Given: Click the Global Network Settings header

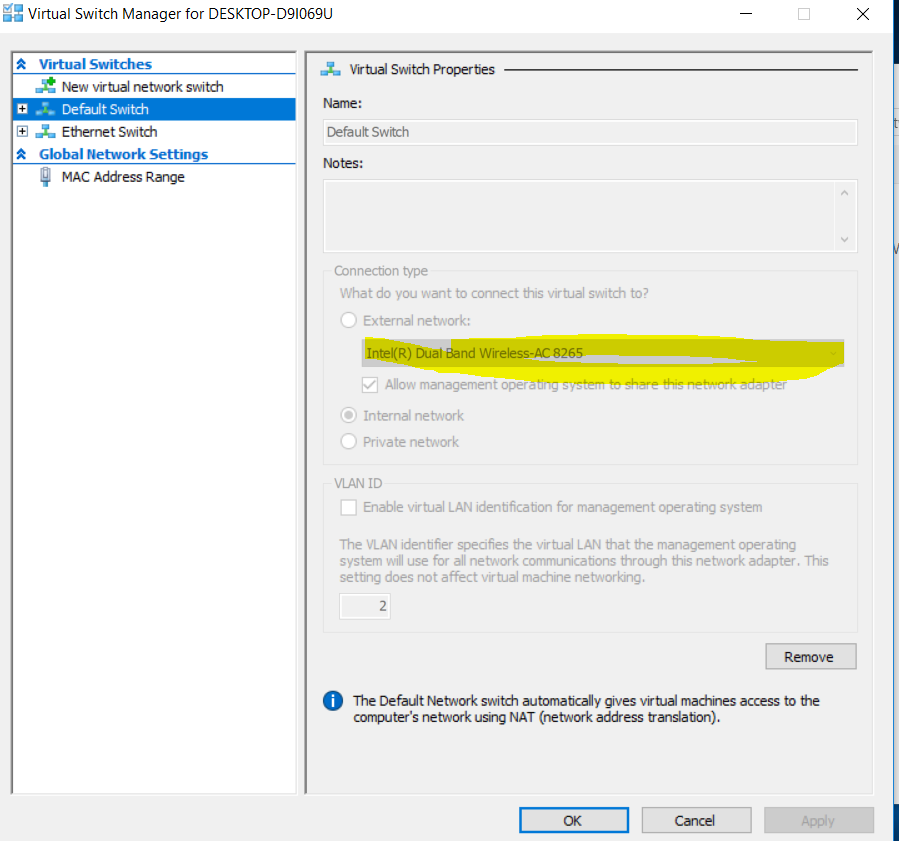Looking at the screenshot, I should coord(123,154).
